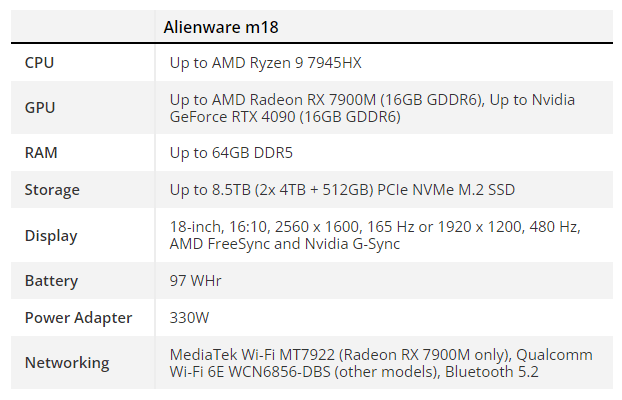Click the 330W value
This screenshot has width=622, height=400.
click(190, 318)
